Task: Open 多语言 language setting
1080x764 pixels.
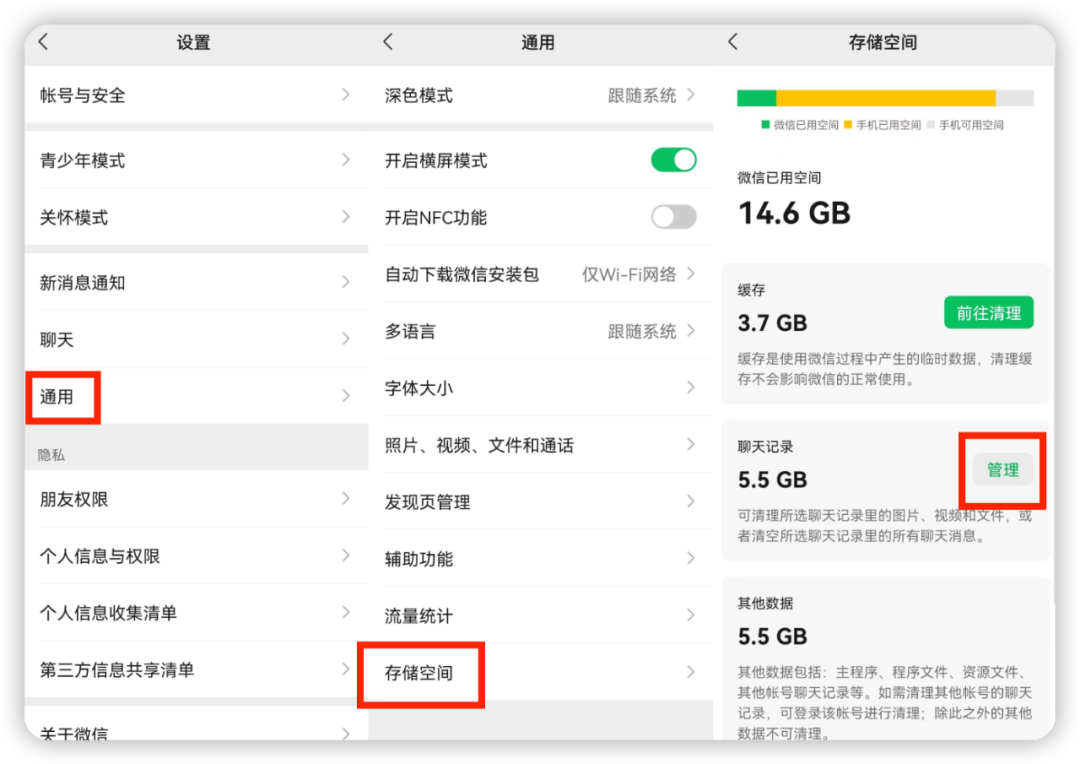Action: coord(541,331)
